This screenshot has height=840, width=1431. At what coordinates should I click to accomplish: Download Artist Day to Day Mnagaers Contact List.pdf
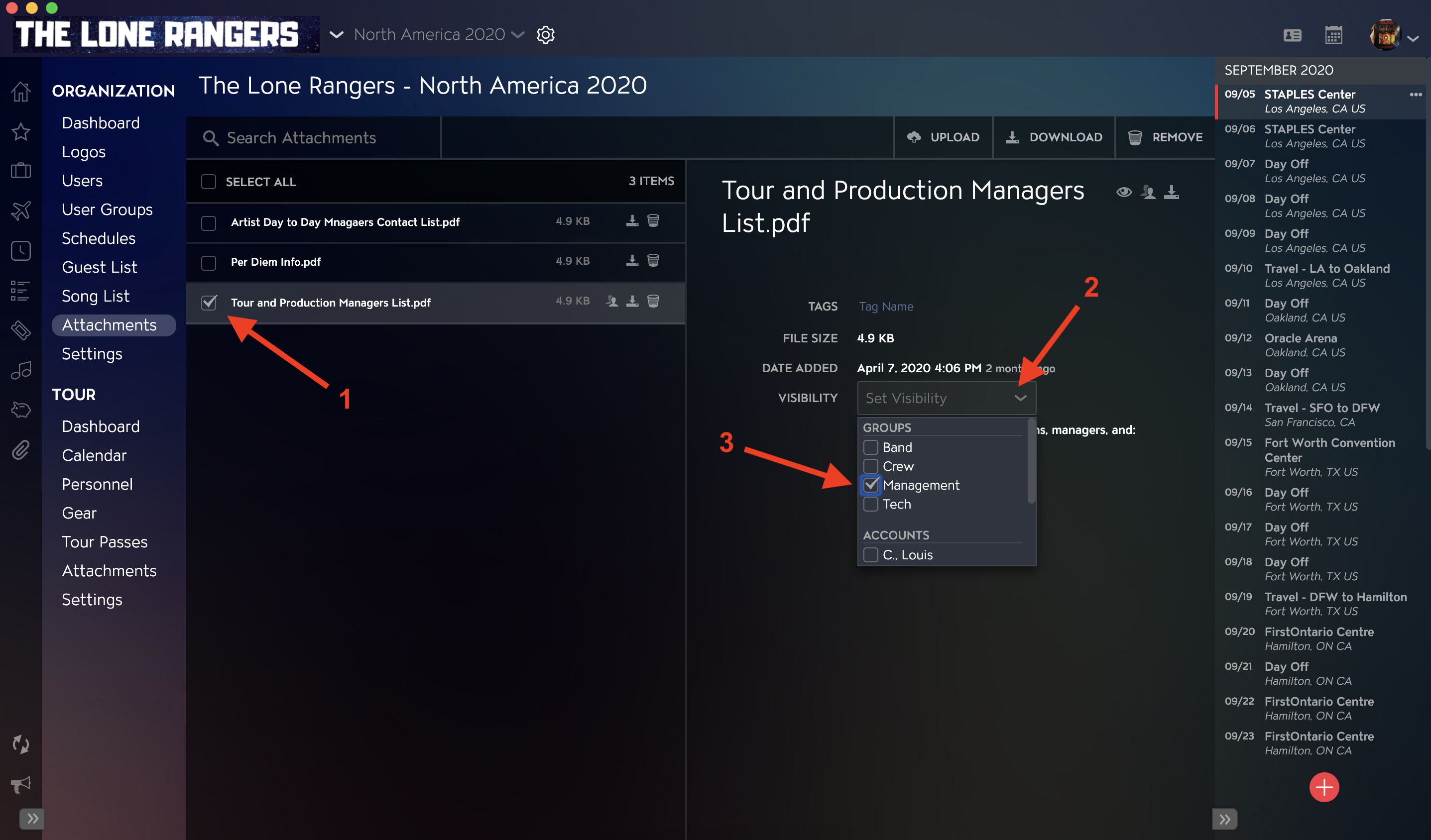tap(632, 221)
